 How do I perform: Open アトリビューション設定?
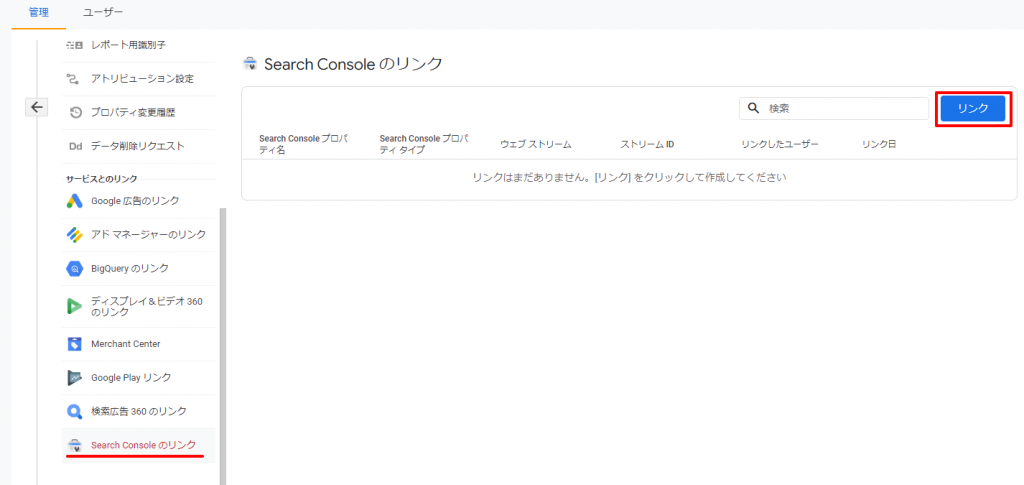pyautogui.click(x=140, y=79)
